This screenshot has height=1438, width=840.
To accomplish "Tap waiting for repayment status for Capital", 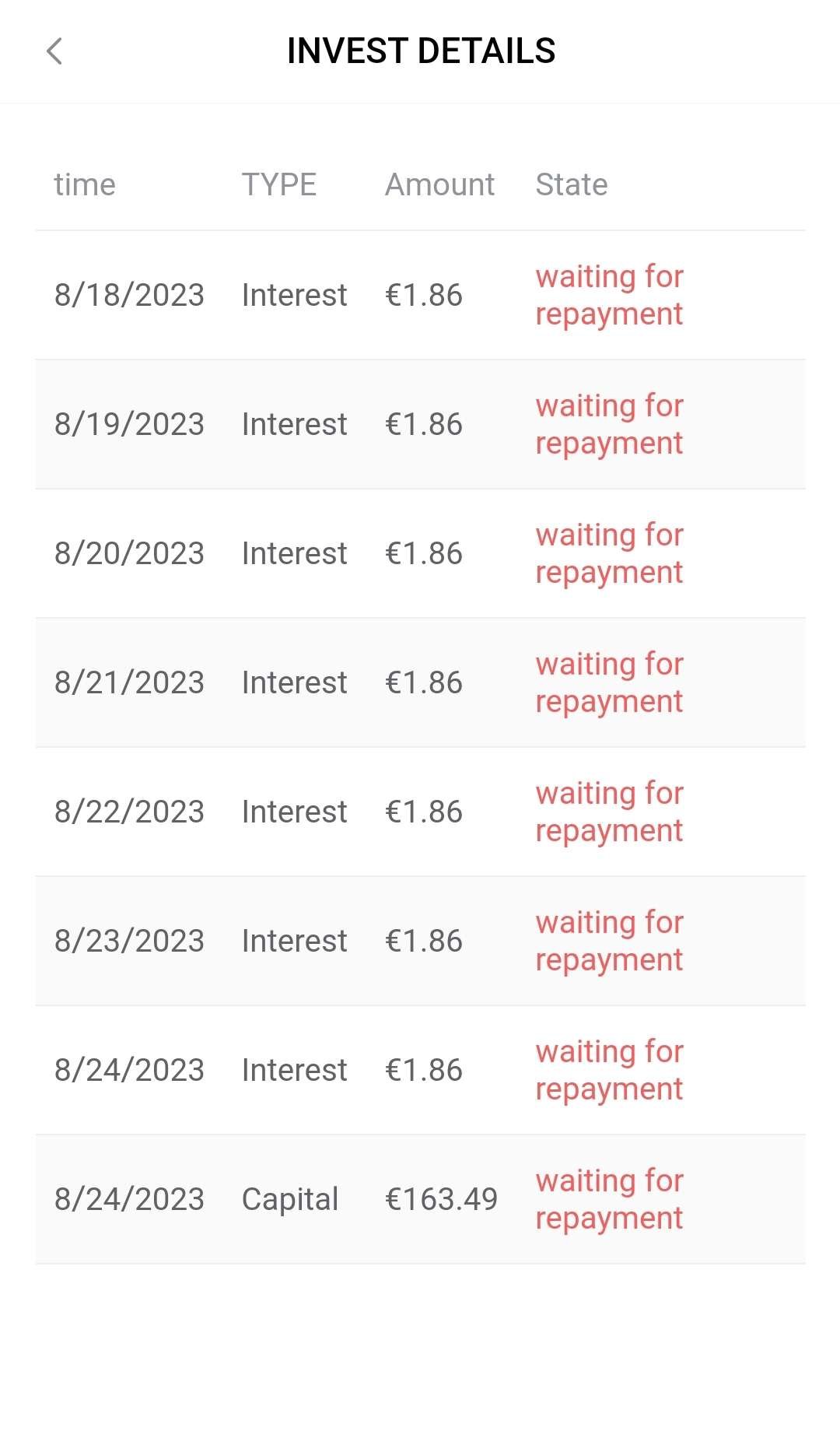I will point(609,1199).
